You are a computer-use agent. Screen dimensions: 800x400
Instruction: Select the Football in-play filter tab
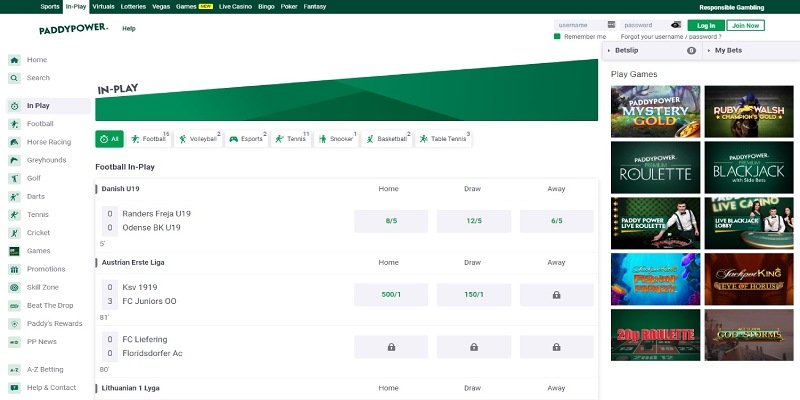pos(148,139)
